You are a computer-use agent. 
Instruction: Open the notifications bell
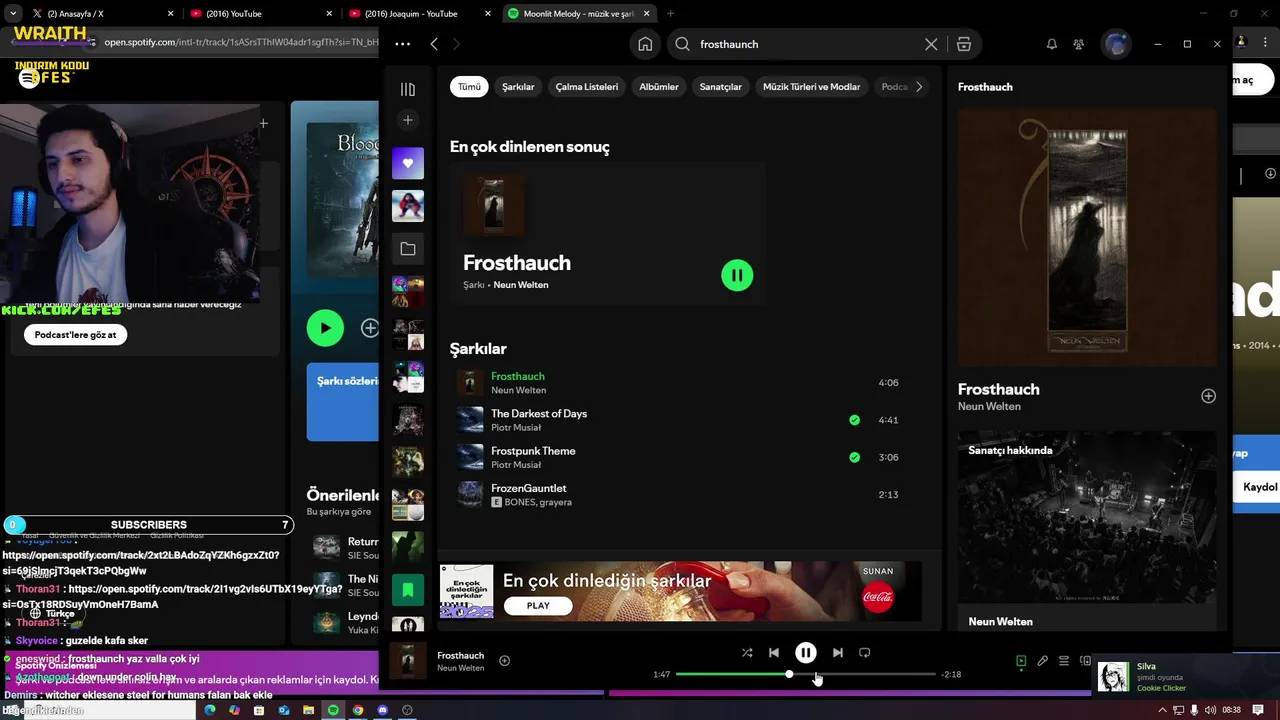point(1052,44)
